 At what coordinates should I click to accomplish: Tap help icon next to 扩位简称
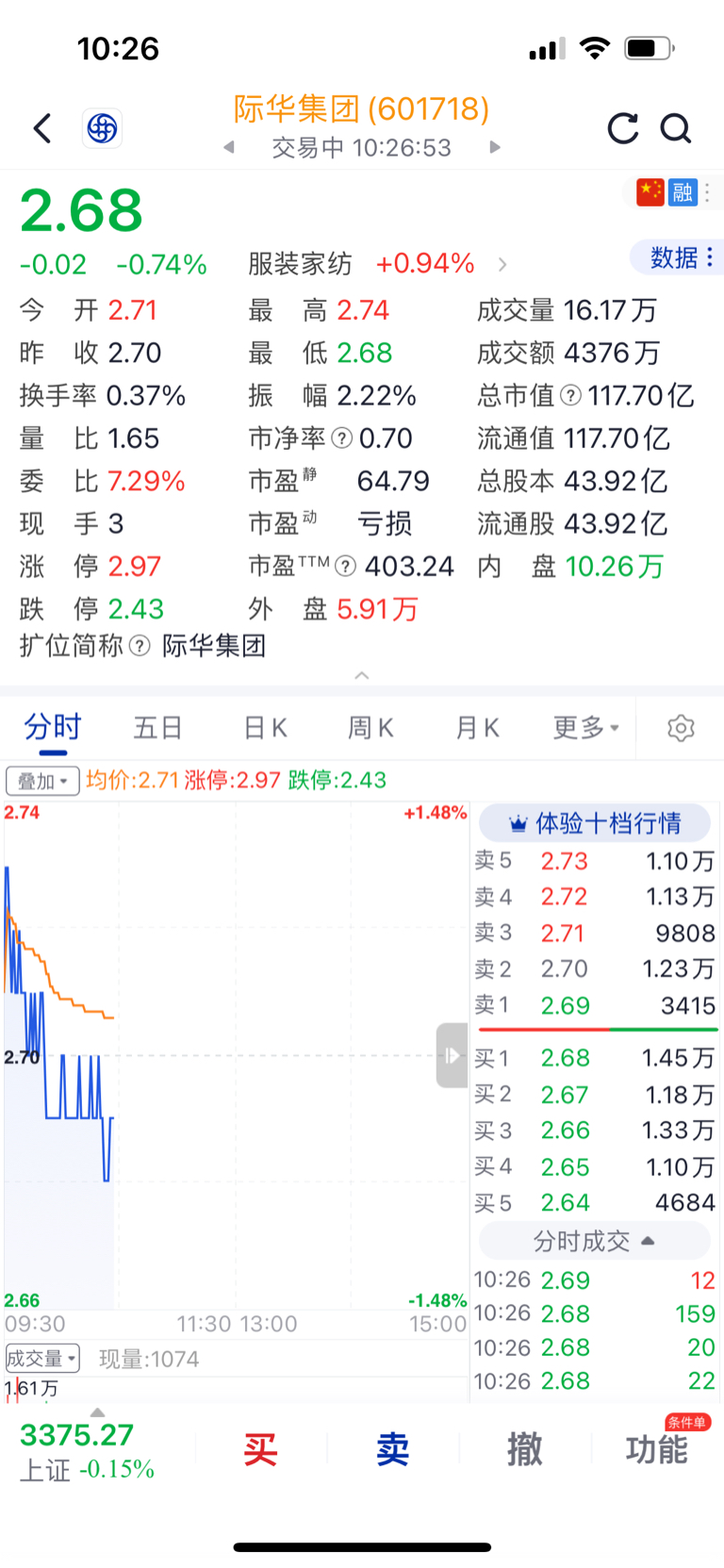[140, 647]
